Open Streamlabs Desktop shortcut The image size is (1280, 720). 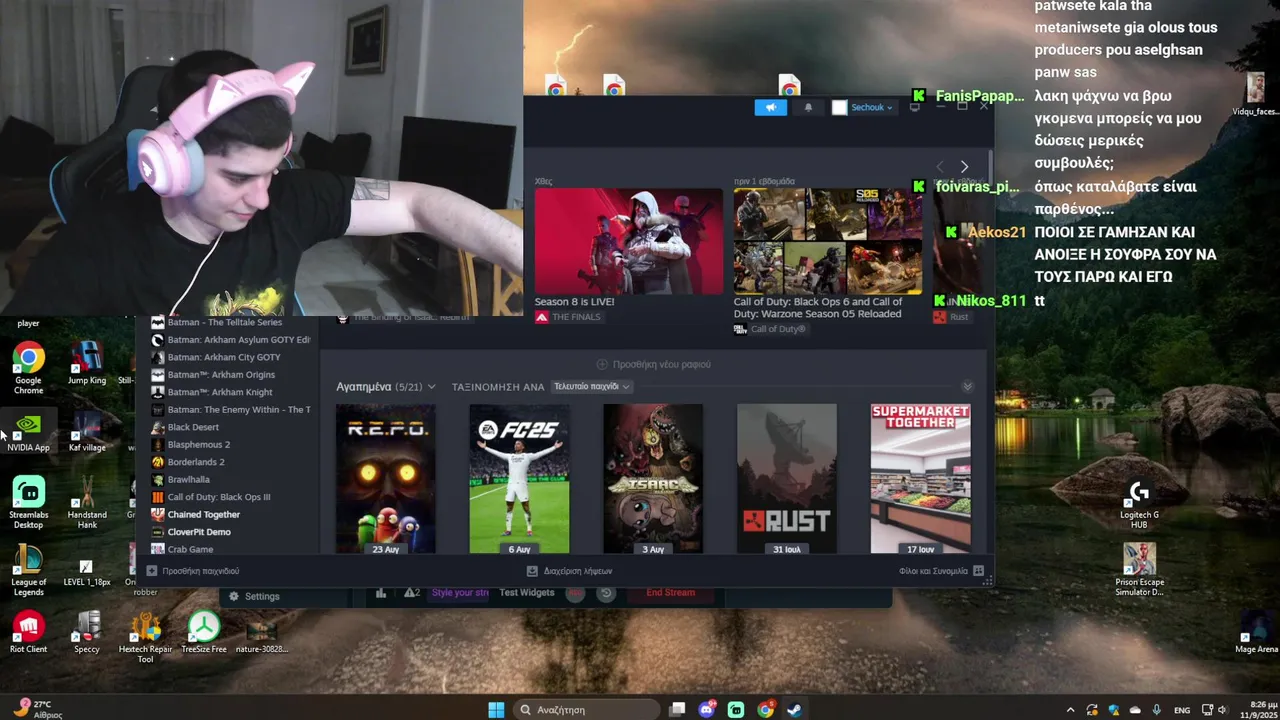coord(28,503)
